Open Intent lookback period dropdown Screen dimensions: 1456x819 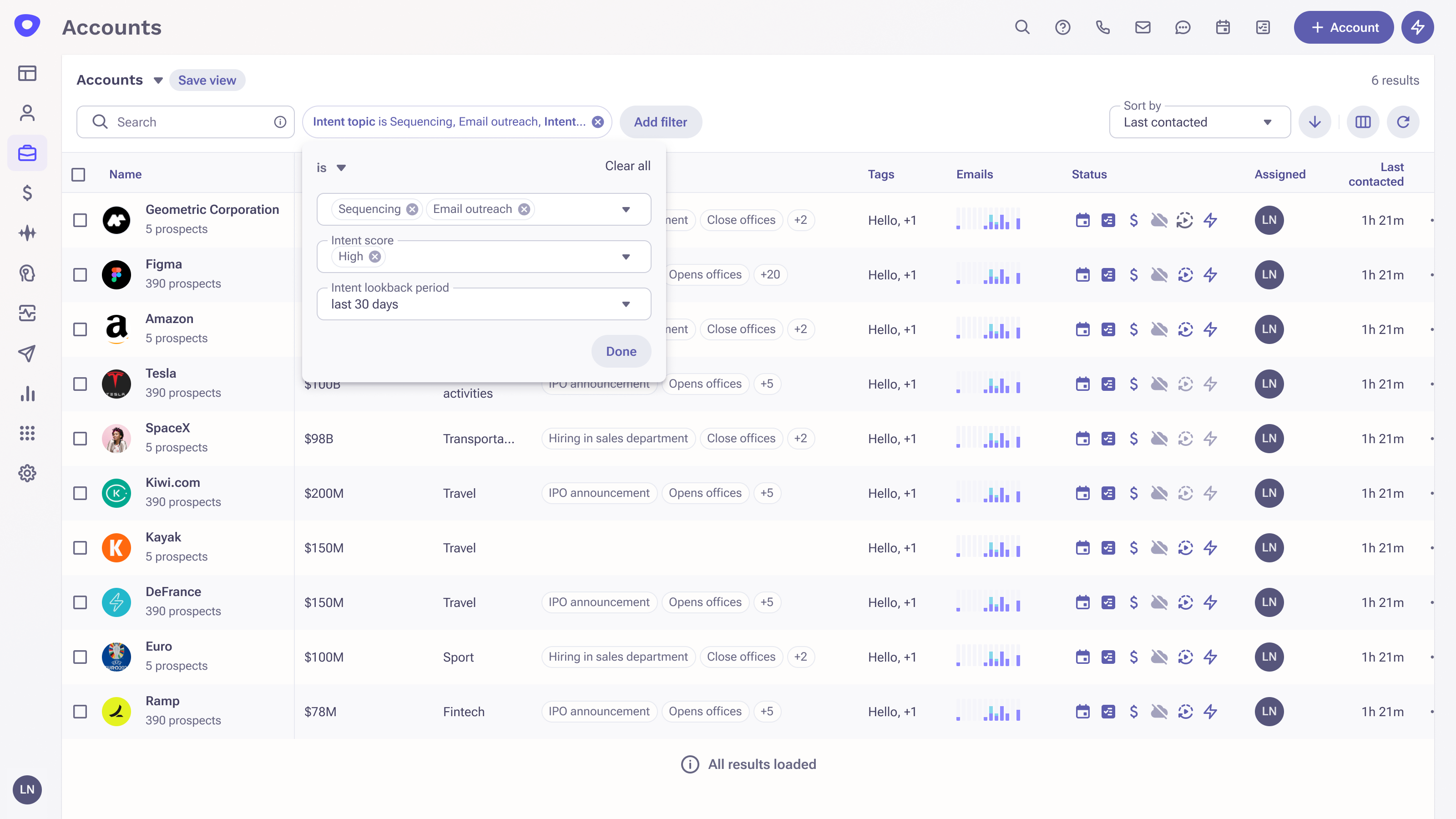(626, 304)
